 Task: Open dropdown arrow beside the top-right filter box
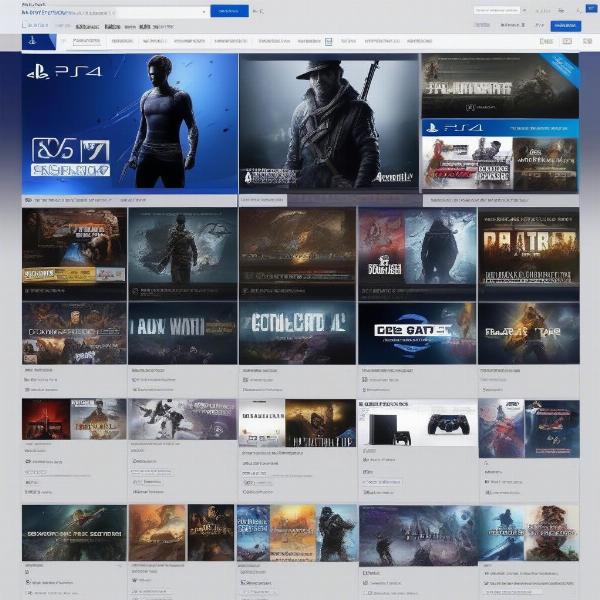(x=525, y=10)
